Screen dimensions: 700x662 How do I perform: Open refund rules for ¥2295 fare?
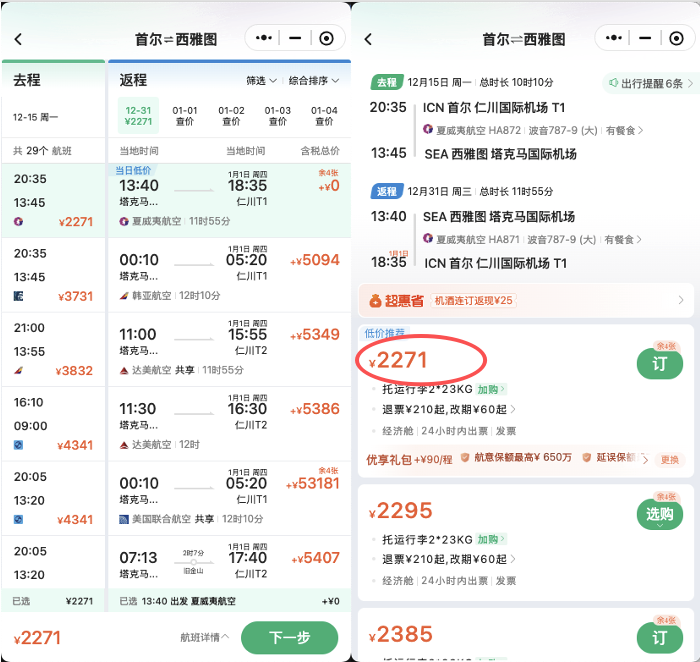pos(448,559)
